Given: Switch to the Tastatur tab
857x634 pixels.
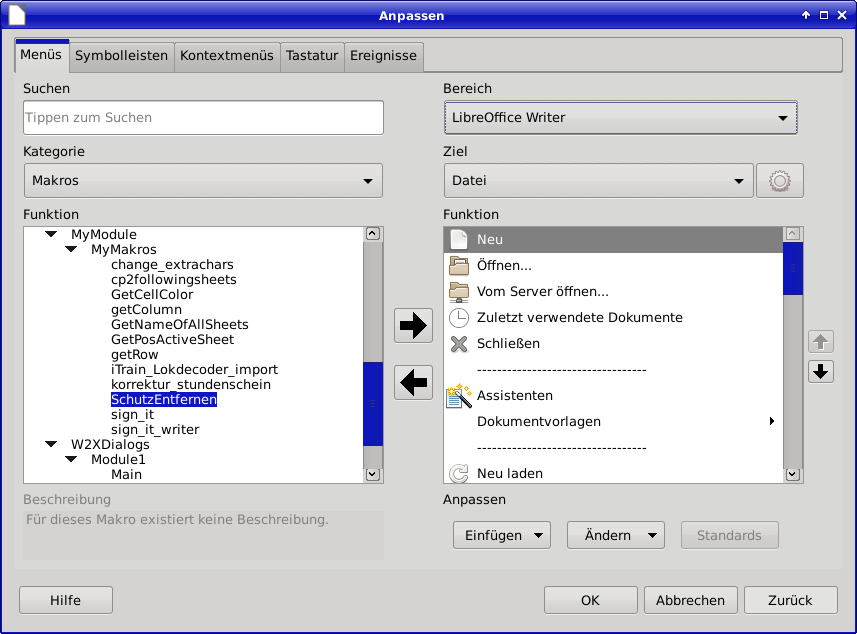Looking at the screenshot, I should coord(312,56).
